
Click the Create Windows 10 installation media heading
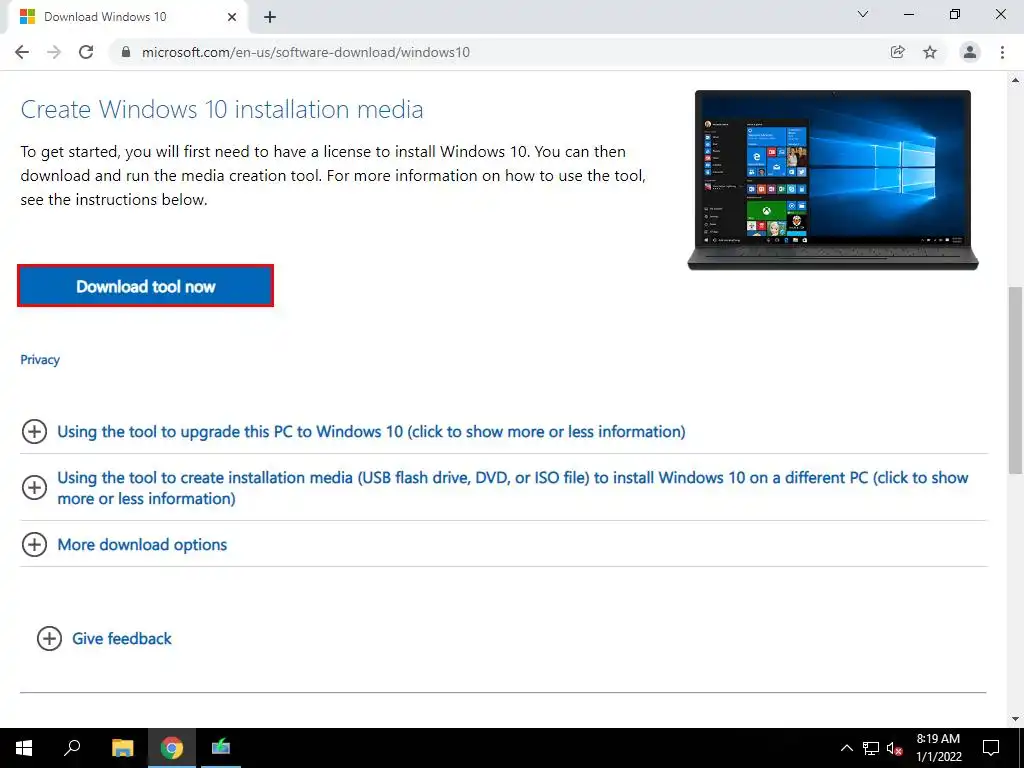(x=222, y=109)
